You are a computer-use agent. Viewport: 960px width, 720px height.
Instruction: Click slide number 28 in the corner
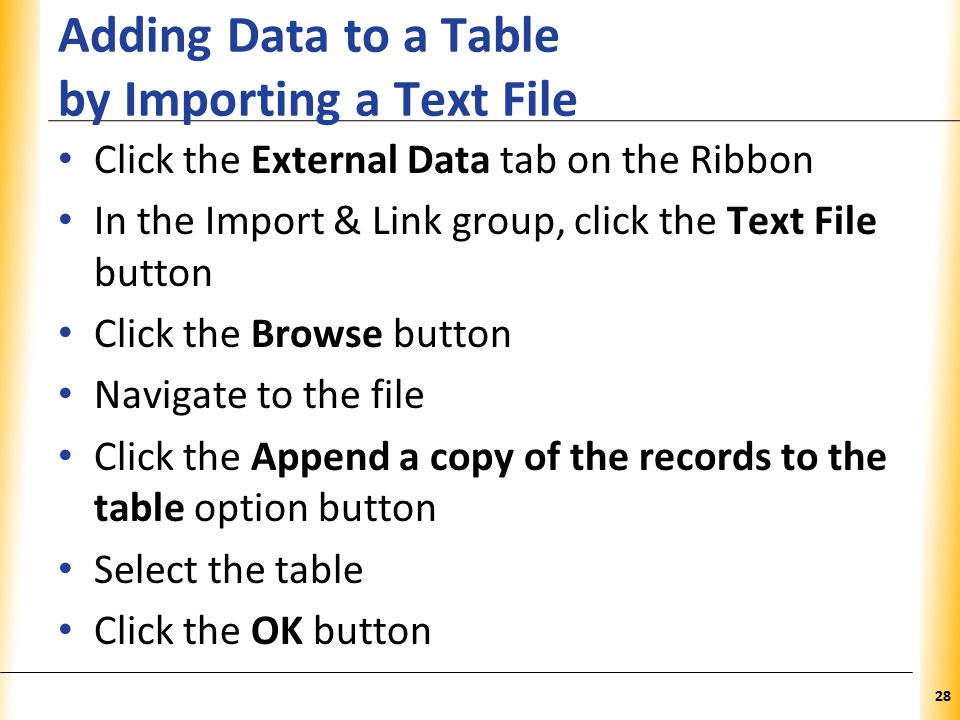pyautogui.click(x=943, y=696)
